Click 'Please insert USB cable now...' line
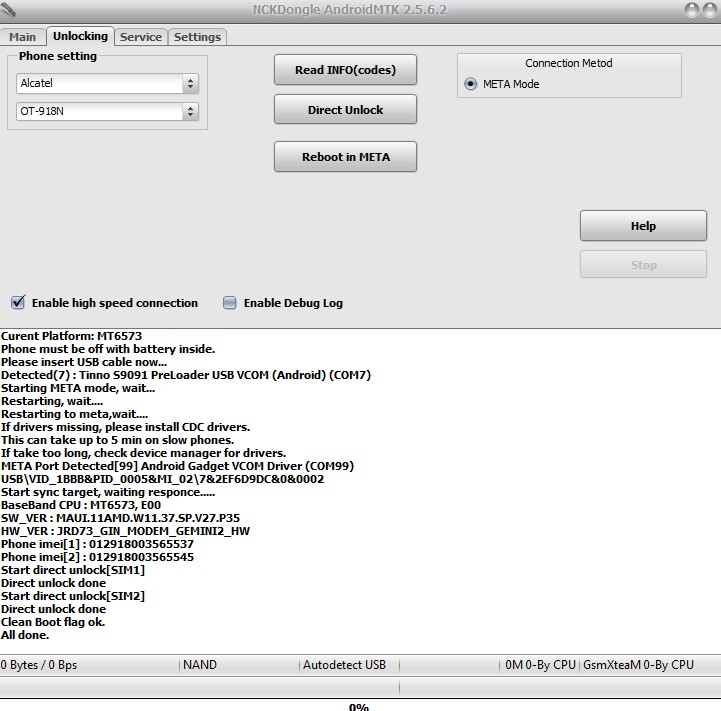 pyautogui.click(x=84, y=362)
